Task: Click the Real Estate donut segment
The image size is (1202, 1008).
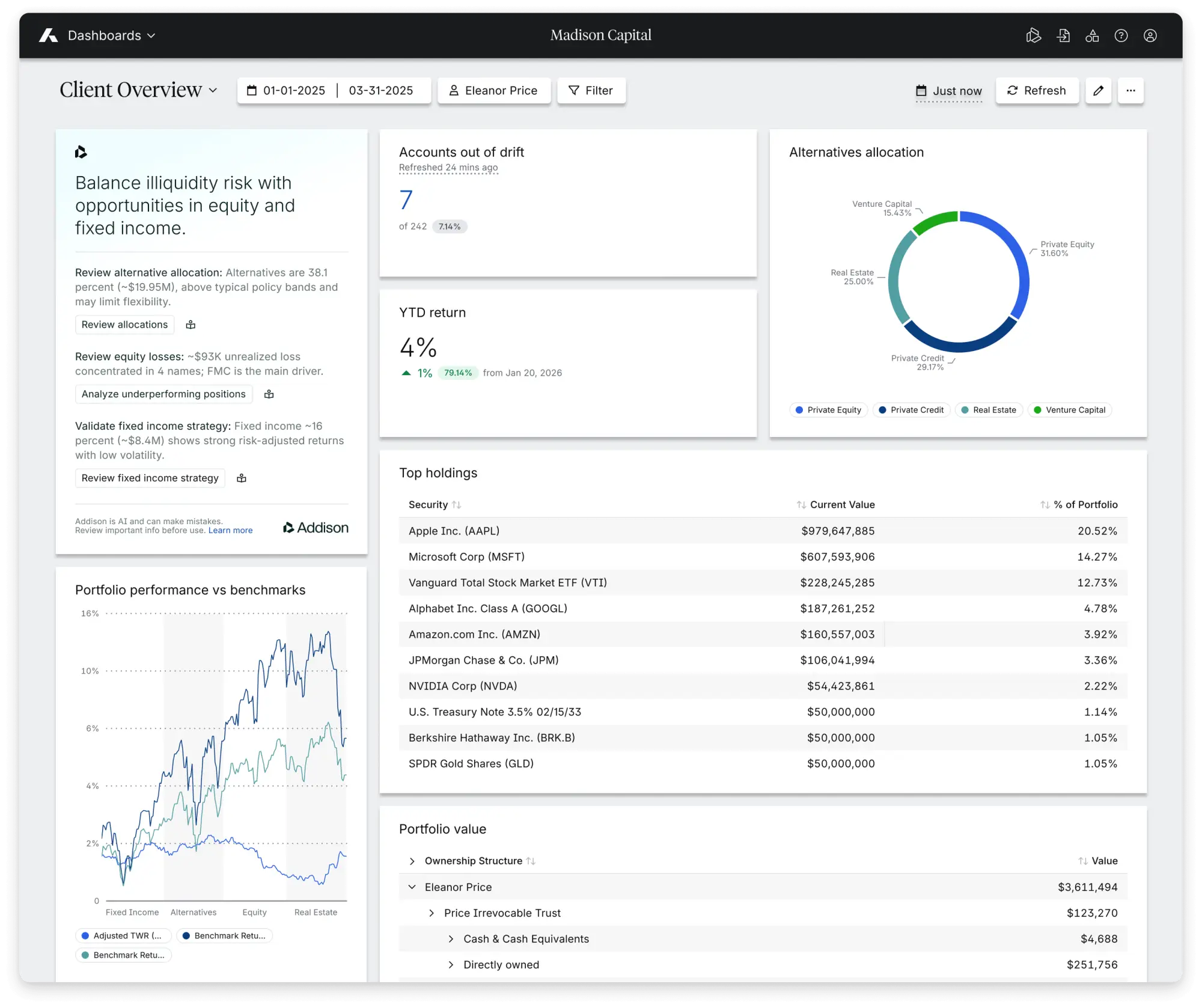Action: pyautogui.click(x=895, y=276)
